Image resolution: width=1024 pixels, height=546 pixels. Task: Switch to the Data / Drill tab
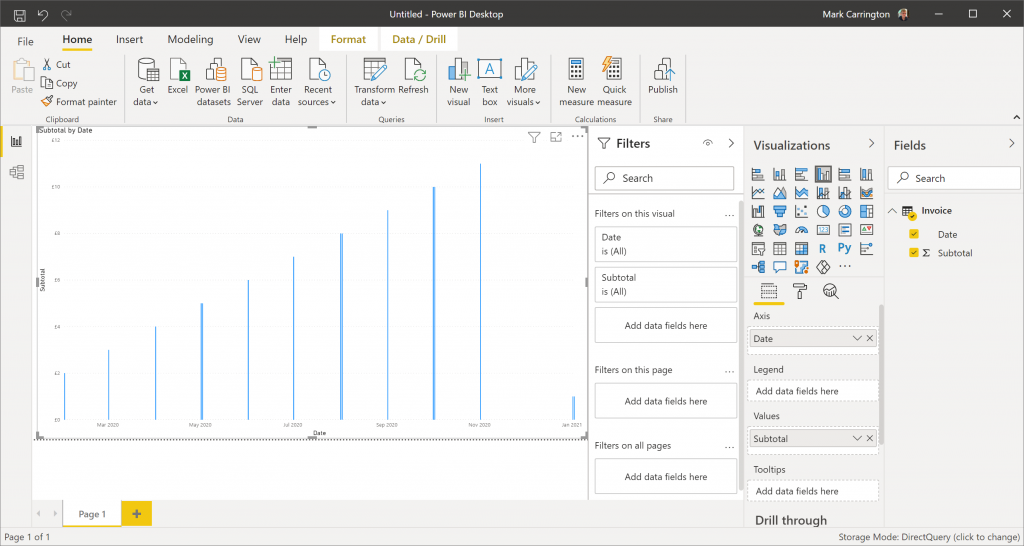(x=419, y=39)
